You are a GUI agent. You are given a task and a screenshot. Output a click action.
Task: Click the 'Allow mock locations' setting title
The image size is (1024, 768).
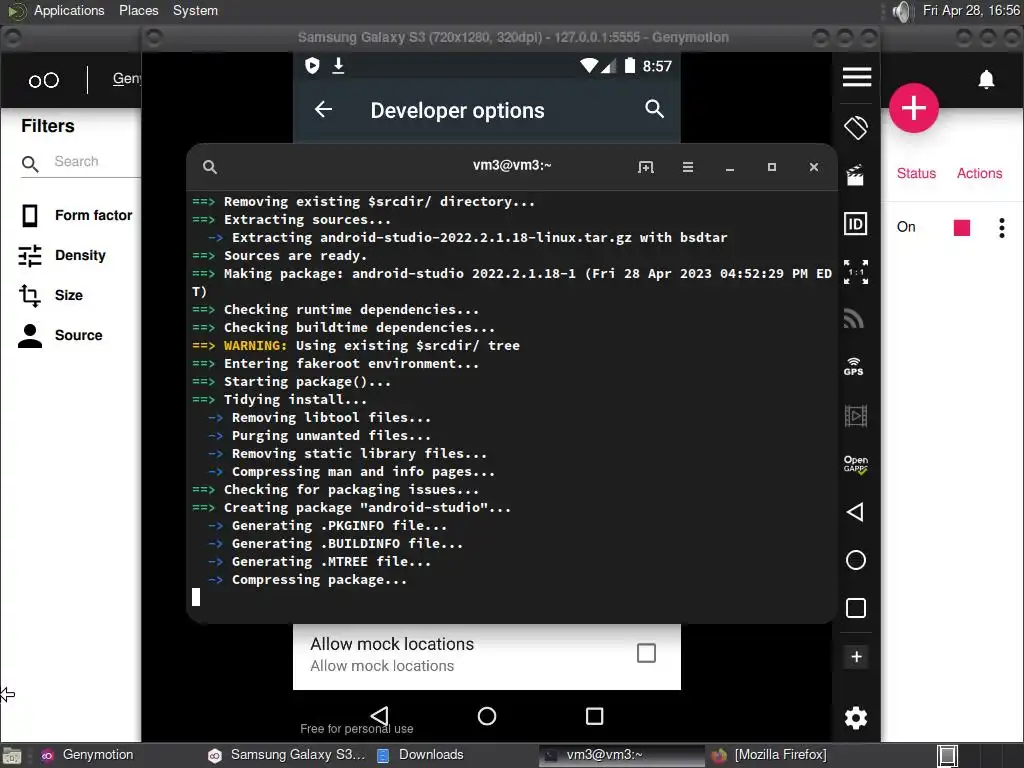[392, 644]
